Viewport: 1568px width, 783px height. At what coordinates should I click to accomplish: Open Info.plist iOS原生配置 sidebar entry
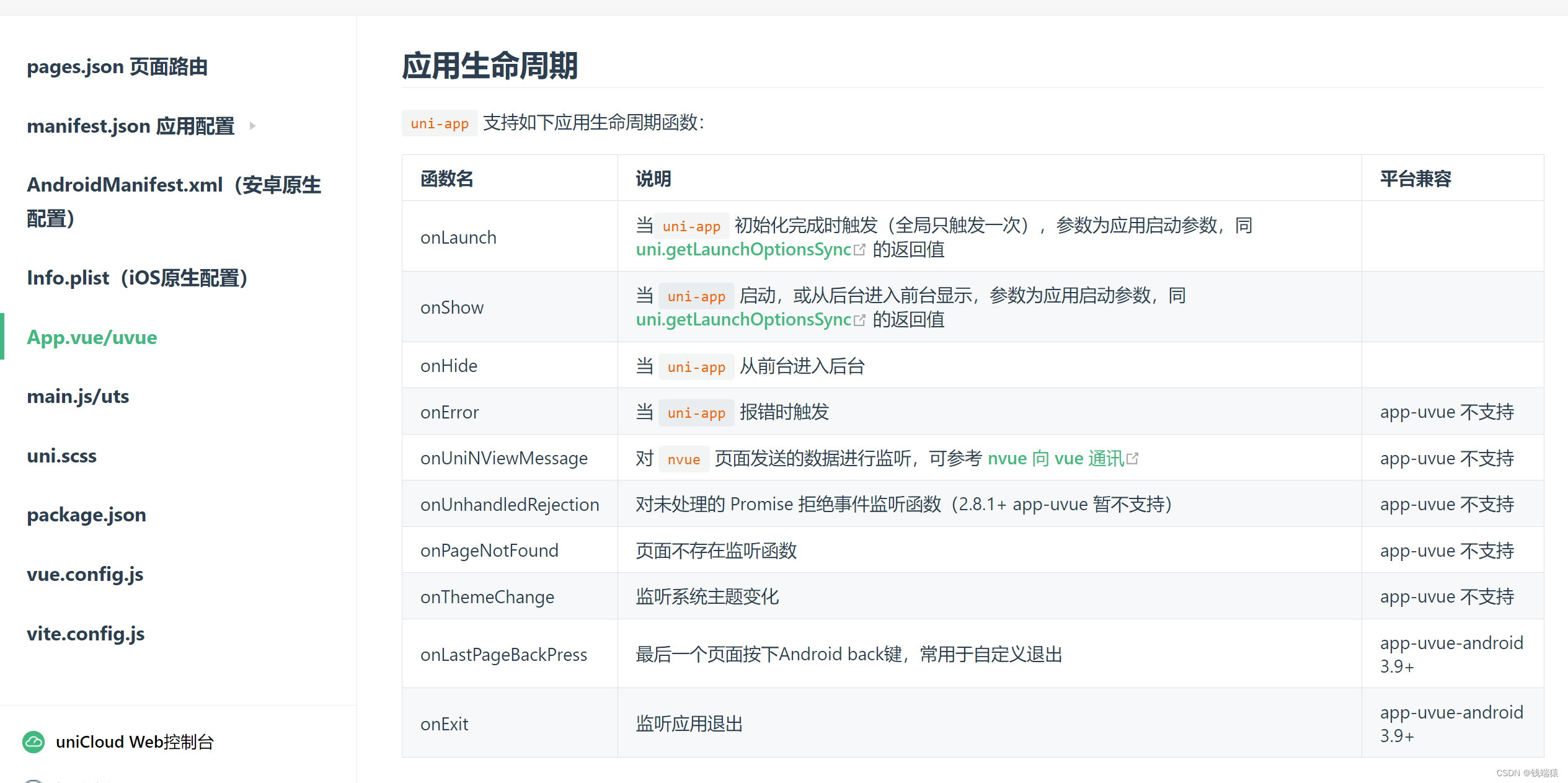click(x=138, y=278)
